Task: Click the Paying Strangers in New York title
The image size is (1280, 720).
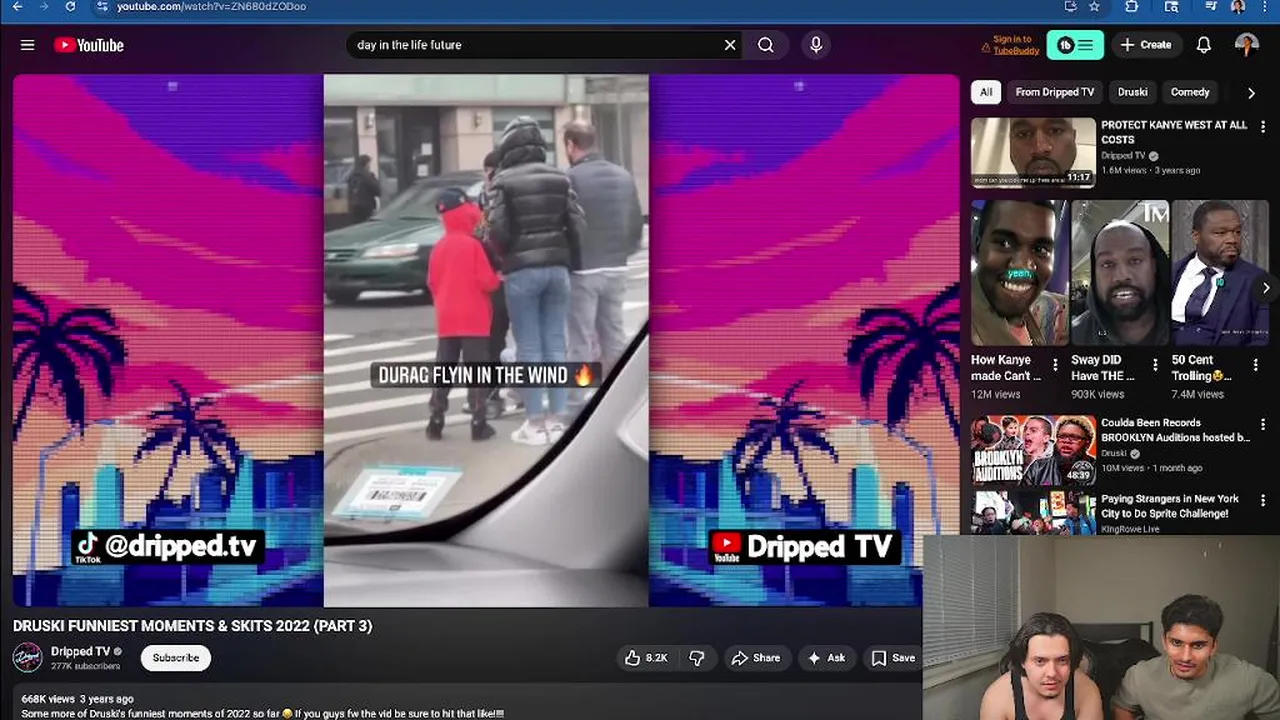Action: tap(1170, 506)
